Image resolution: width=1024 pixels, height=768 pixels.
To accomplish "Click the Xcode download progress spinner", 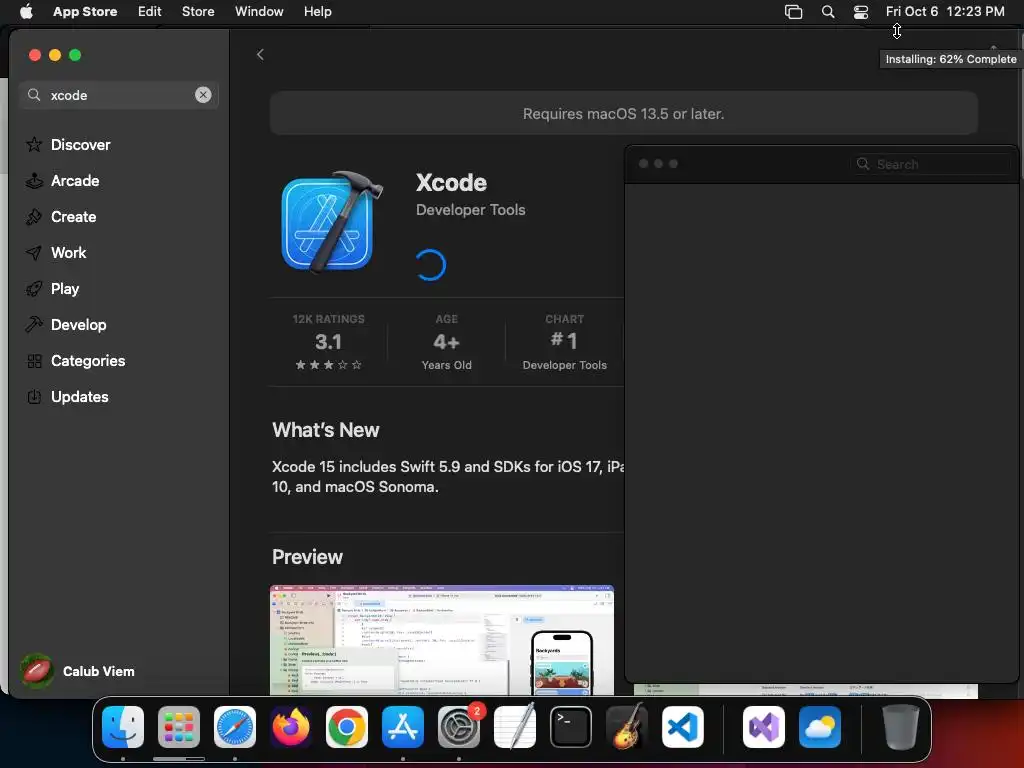I will (x=430, y=264).
